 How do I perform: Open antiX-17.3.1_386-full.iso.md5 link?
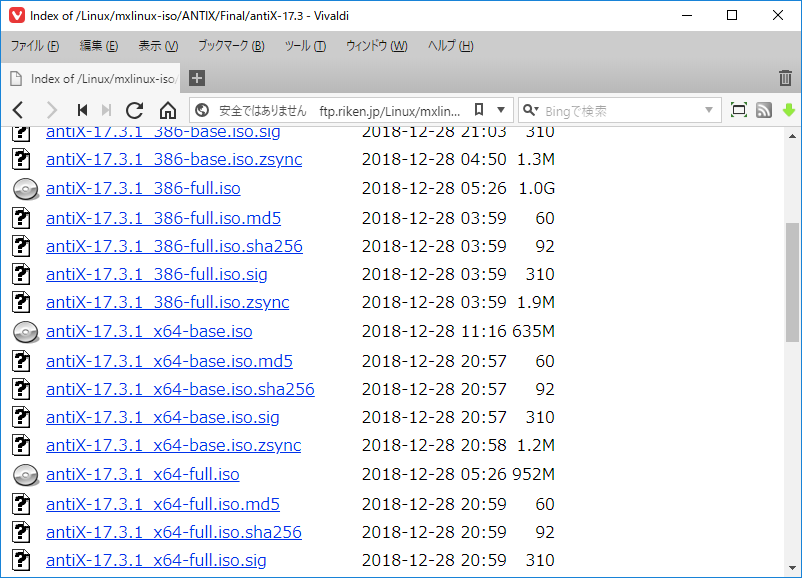(163, 218)
